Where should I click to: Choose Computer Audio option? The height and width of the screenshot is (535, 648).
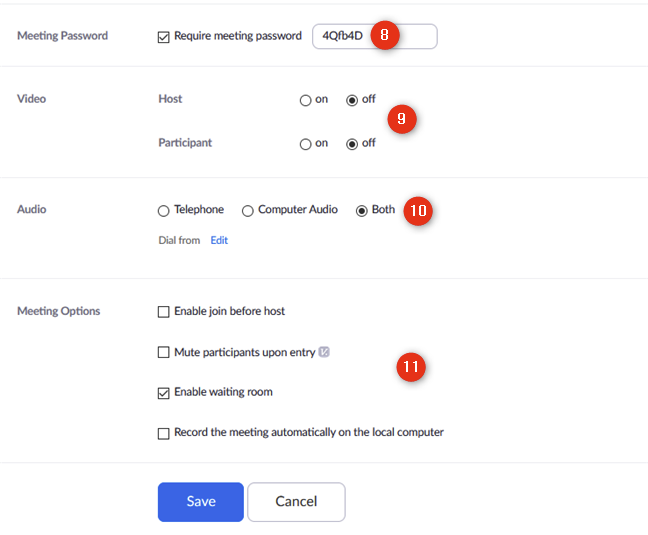tap(248, 211)
